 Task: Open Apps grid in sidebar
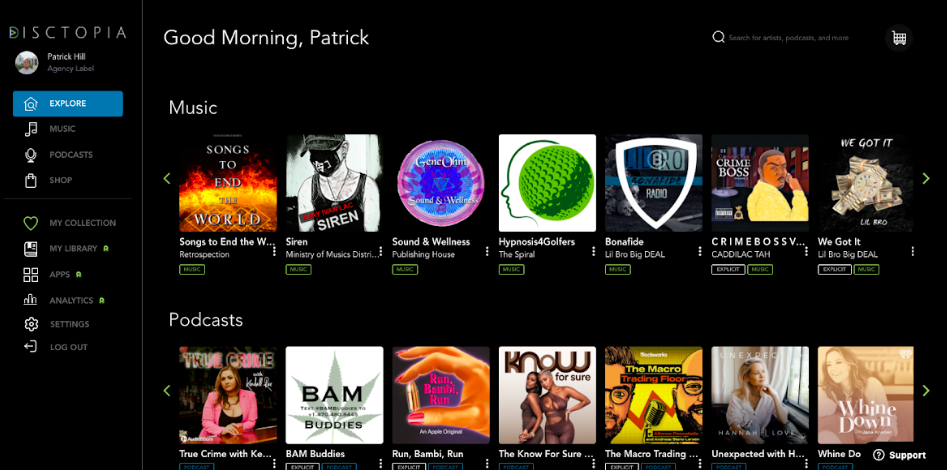click(x=30, y=275)
